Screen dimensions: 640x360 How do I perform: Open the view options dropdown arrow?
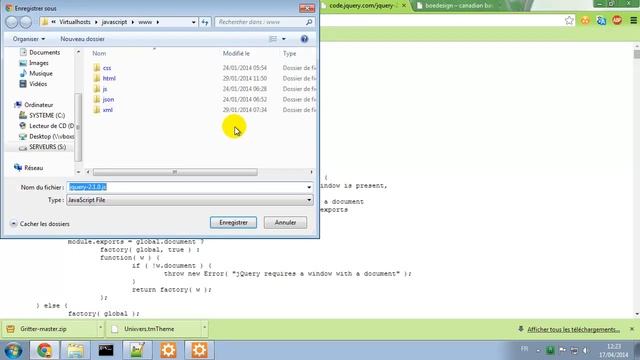[x=284, y=39]
